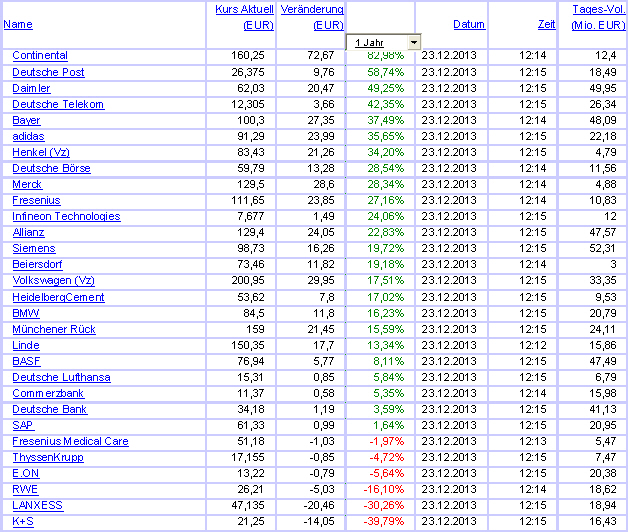Screen dimensions: 630x532
Task: Open the HeidelbergCement stock link
Action: [58, 297]
